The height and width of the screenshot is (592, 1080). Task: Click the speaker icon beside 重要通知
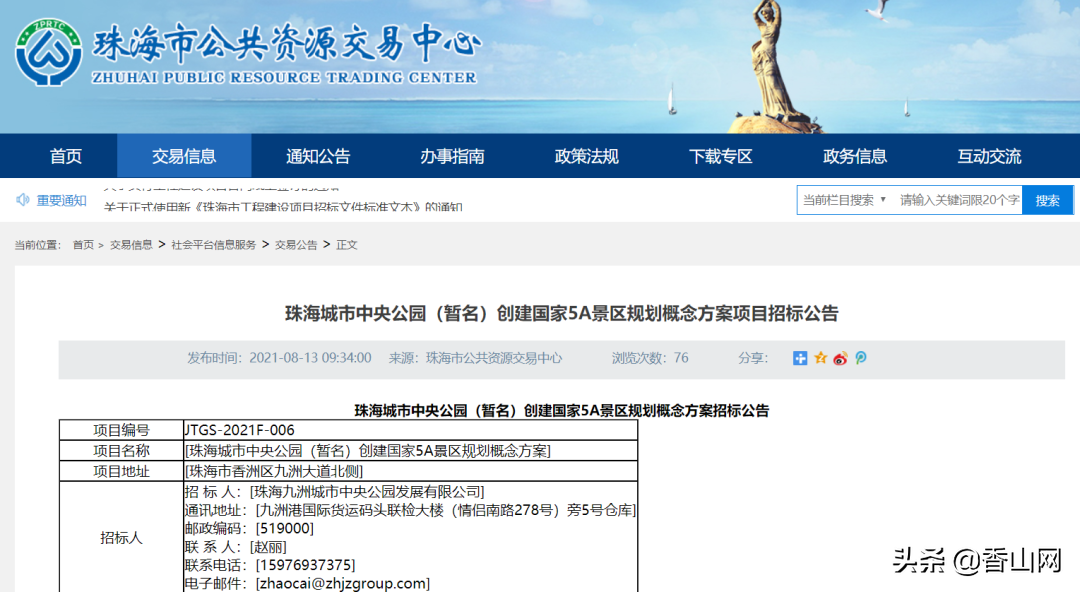[x=23, y=200]
